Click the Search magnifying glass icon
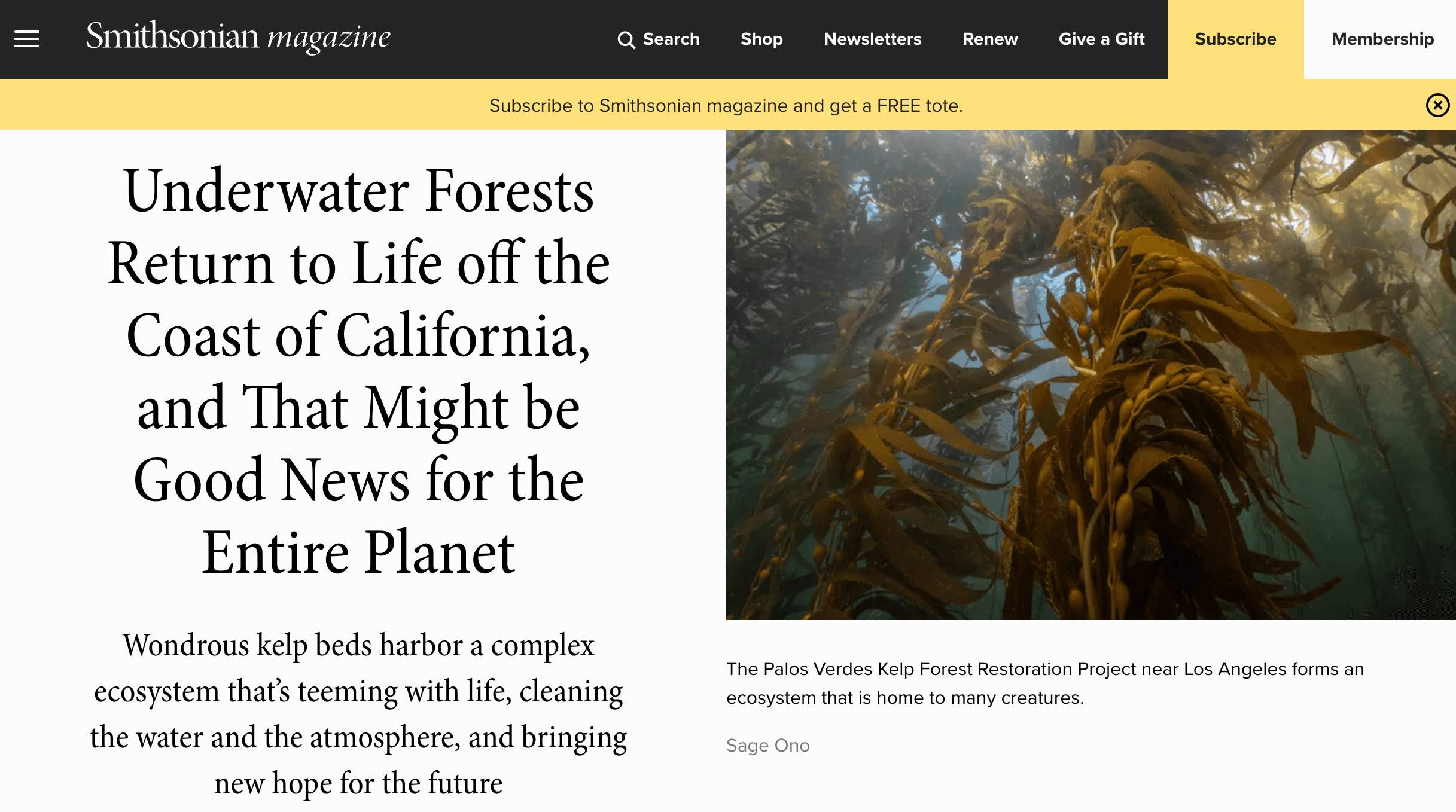 627,38
